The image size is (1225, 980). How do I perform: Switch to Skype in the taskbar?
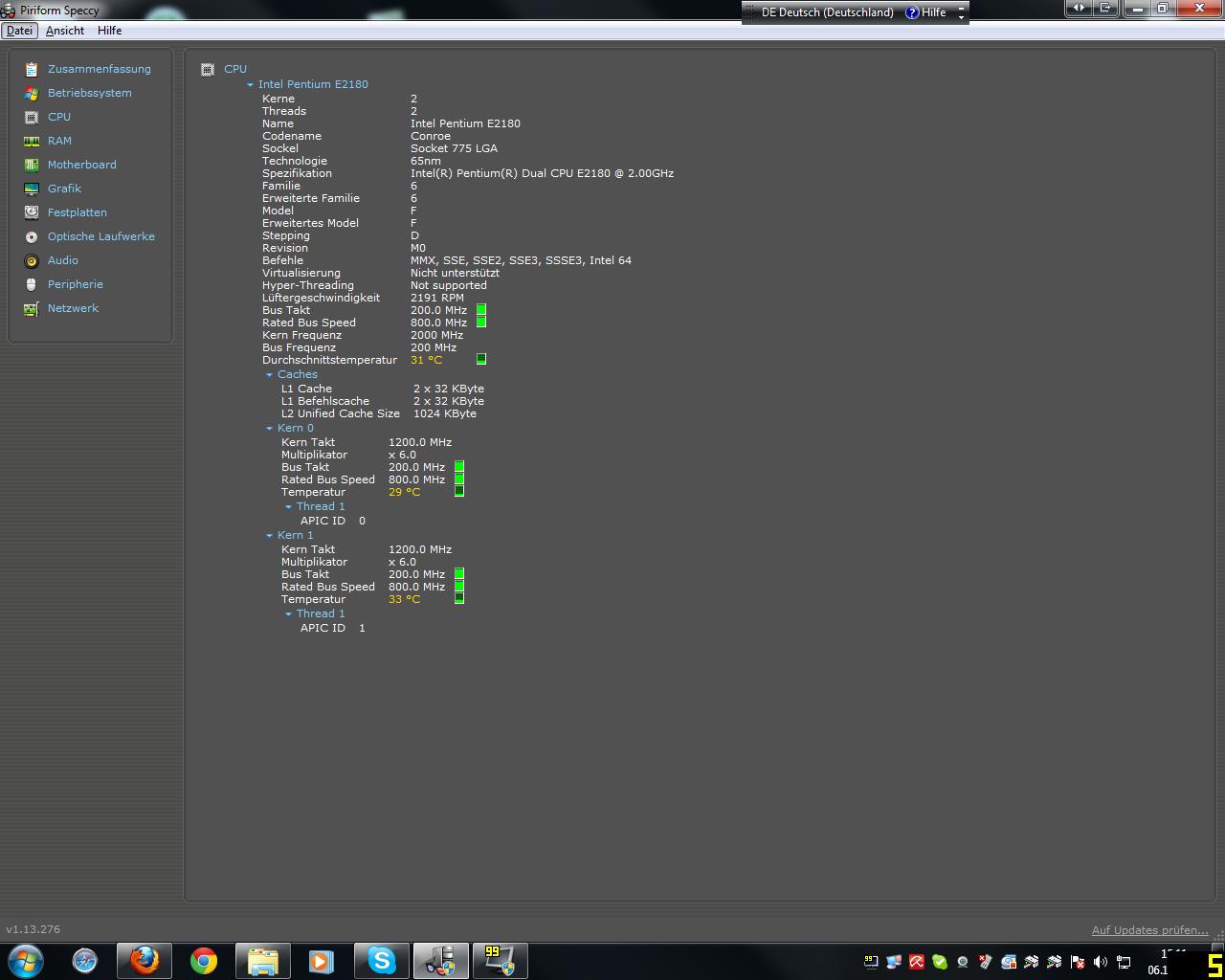point(382,961)
